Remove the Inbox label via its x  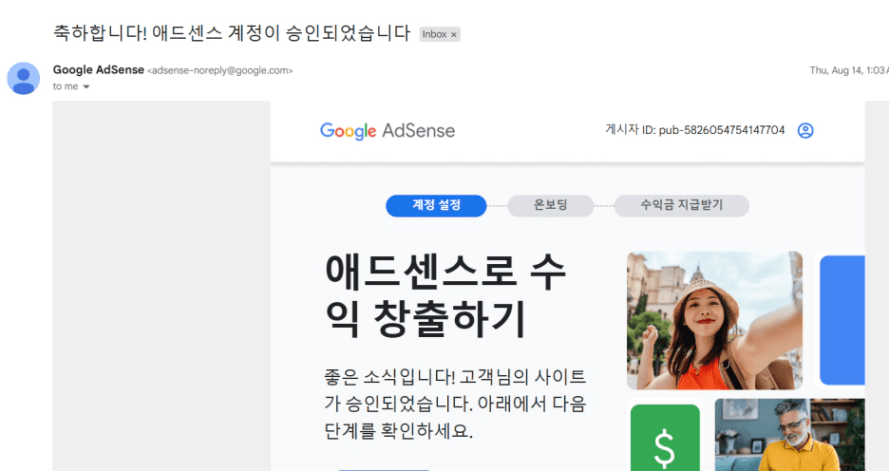(454, 35)
